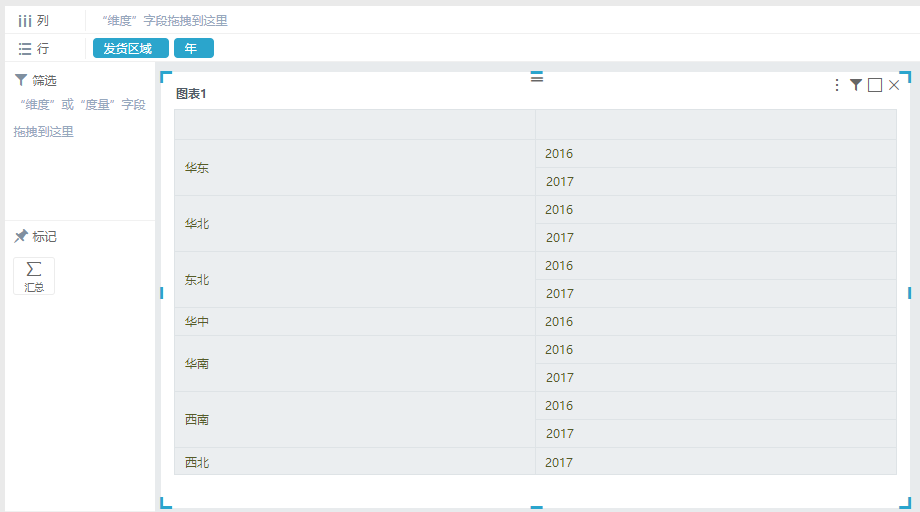Close 图表1 with the X icon

(894, 85)
